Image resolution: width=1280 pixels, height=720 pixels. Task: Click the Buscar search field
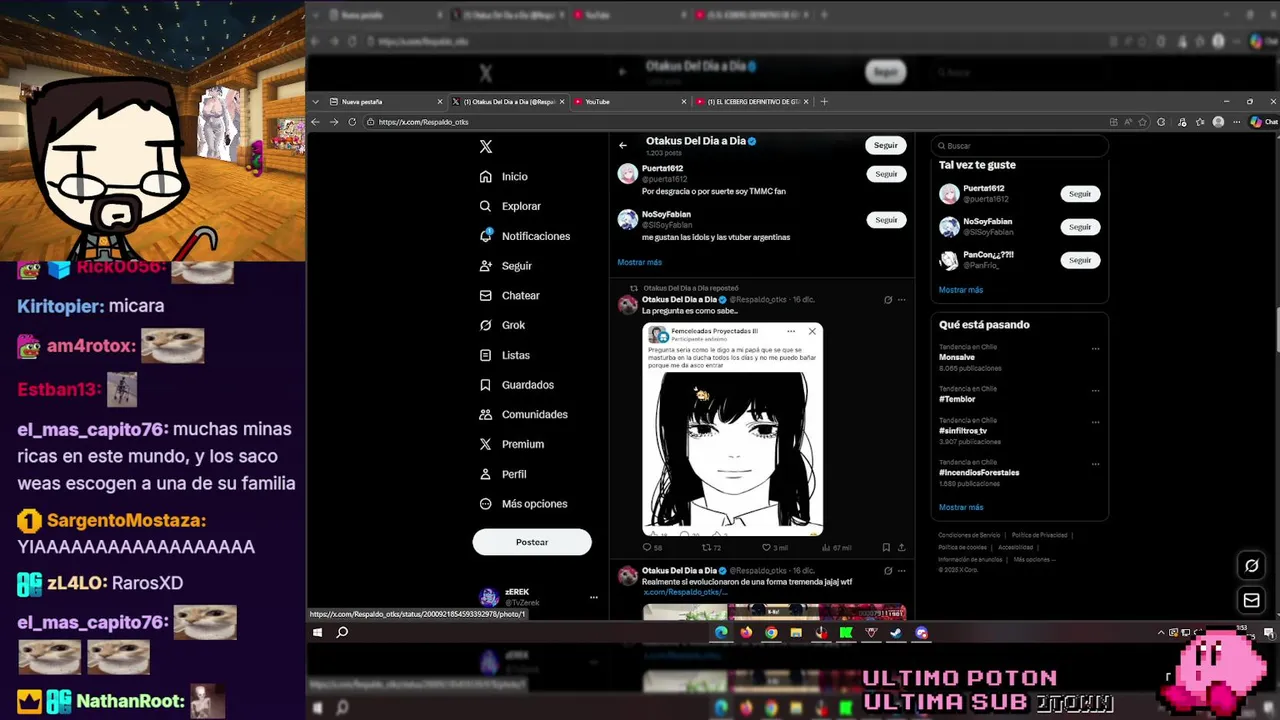(x=1019, y=146)
